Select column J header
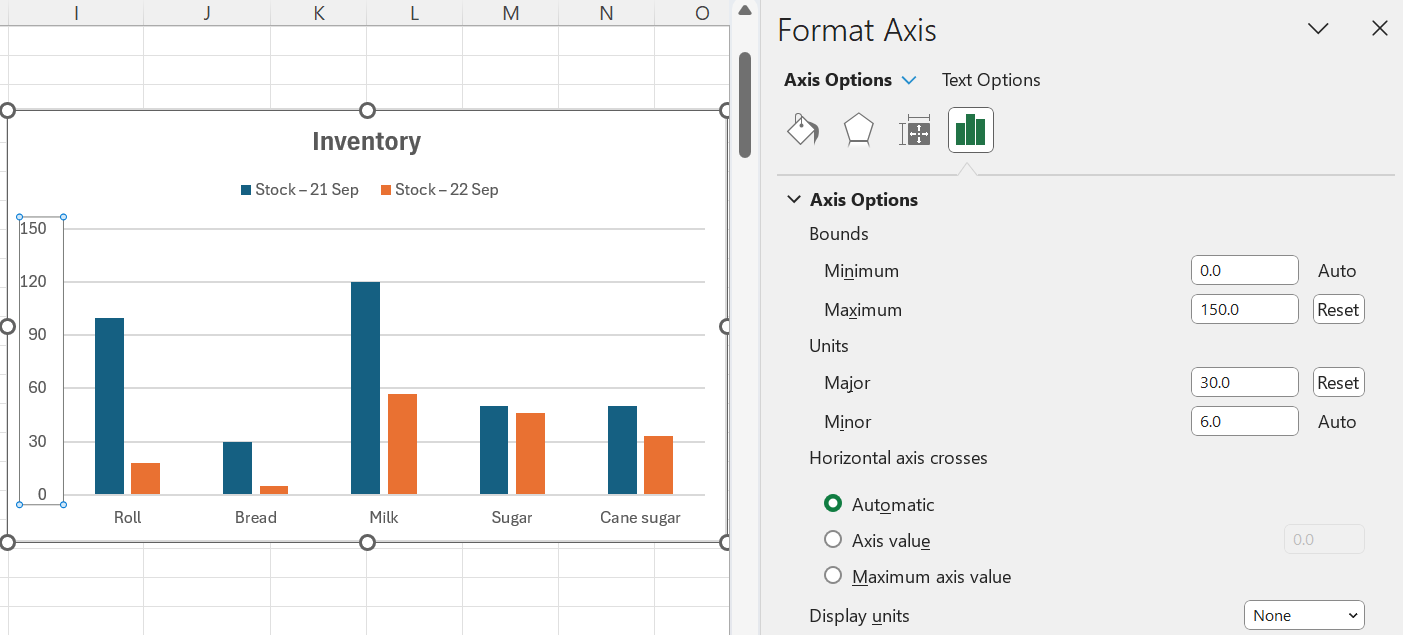The image size is (1403, 635). point(207,13)
